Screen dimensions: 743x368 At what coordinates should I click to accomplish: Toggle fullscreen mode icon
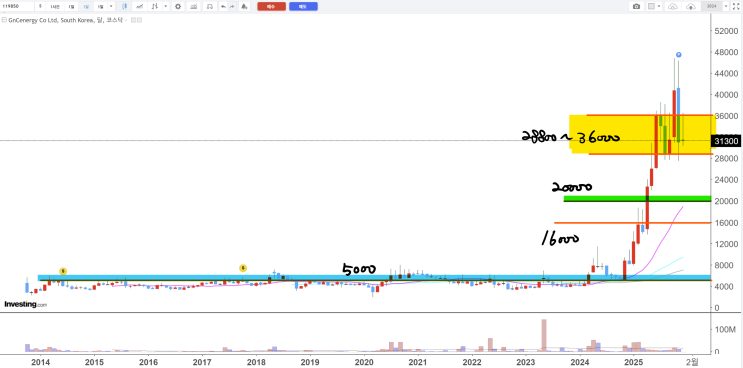736,6
